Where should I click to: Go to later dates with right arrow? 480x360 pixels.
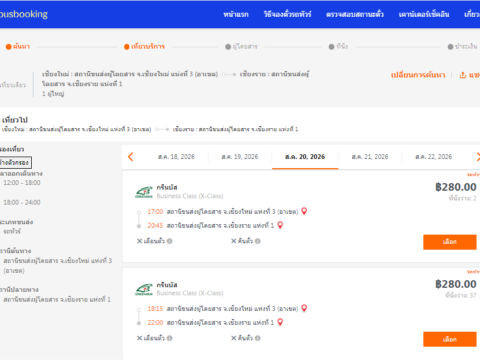click(478, 157)
